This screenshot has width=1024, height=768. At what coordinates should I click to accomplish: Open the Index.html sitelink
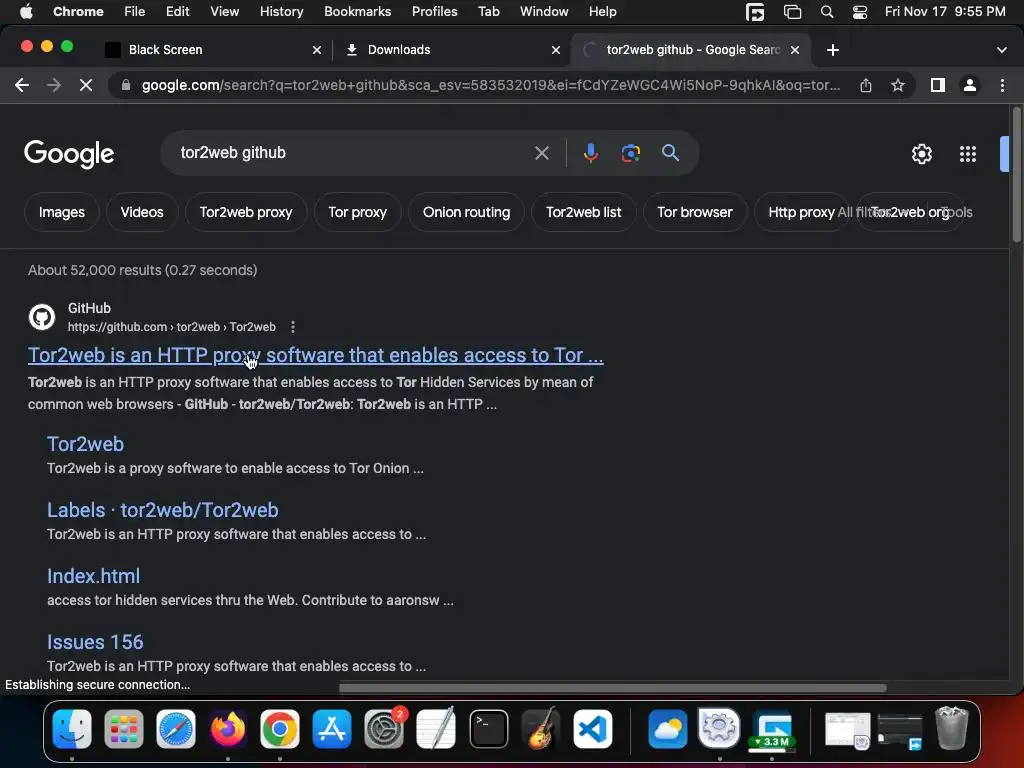point(93,576)
